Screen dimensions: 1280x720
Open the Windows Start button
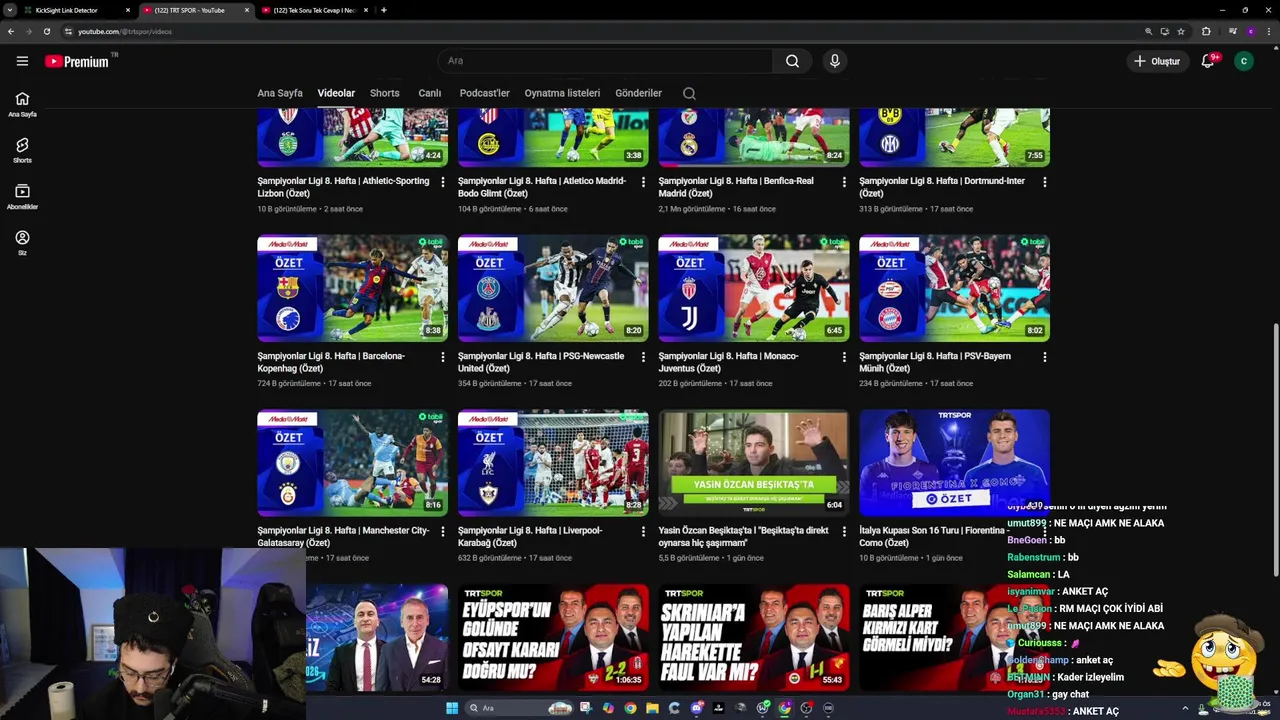click(452, 708)
